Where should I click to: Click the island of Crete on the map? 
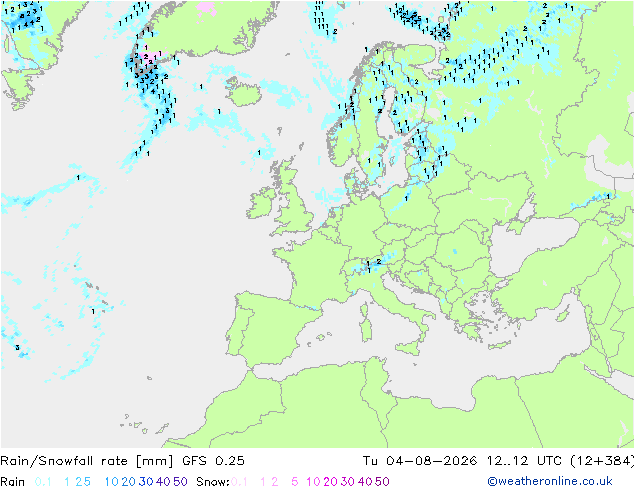click(x=500, y=346)
